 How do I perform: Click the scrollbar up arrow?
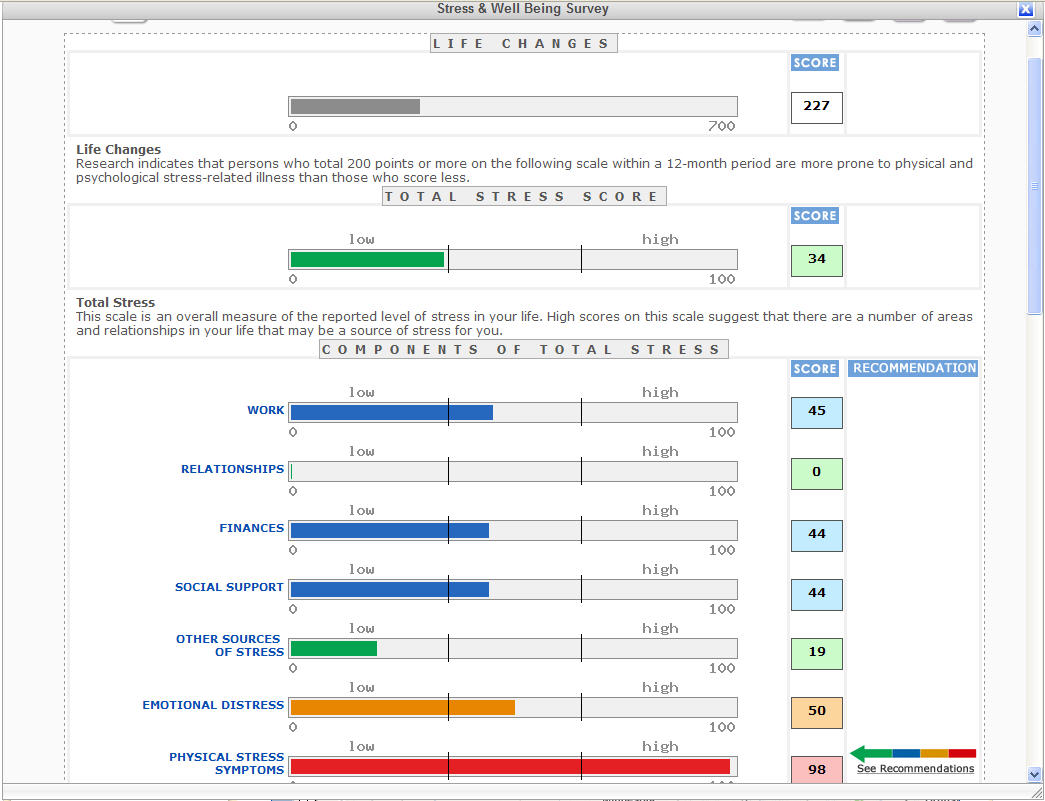1034,29
